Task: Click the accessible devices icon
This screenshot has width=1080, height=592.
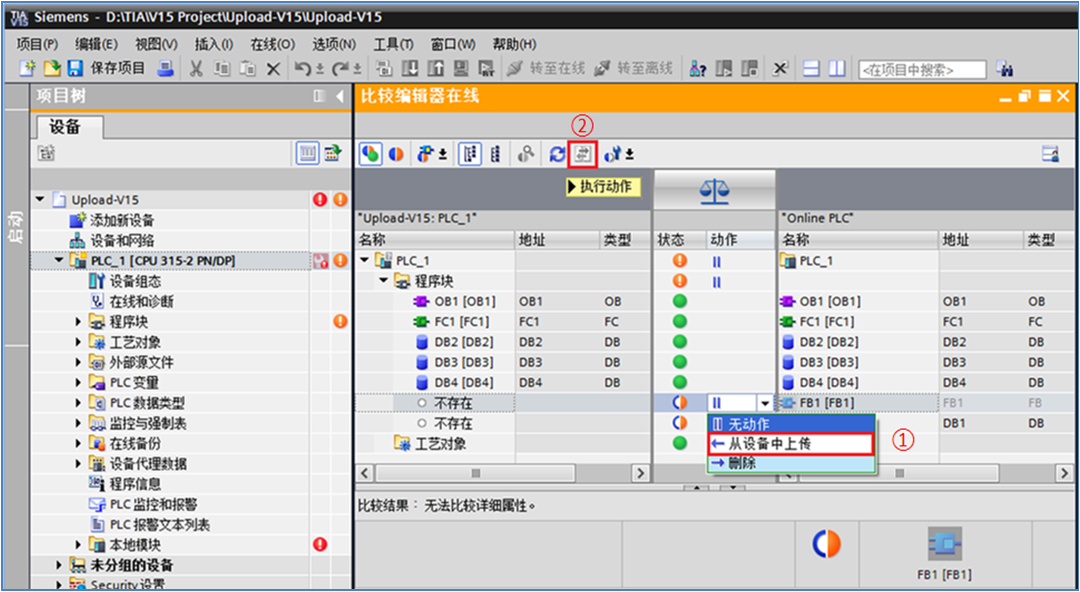Action: click(x=698, y=68)
